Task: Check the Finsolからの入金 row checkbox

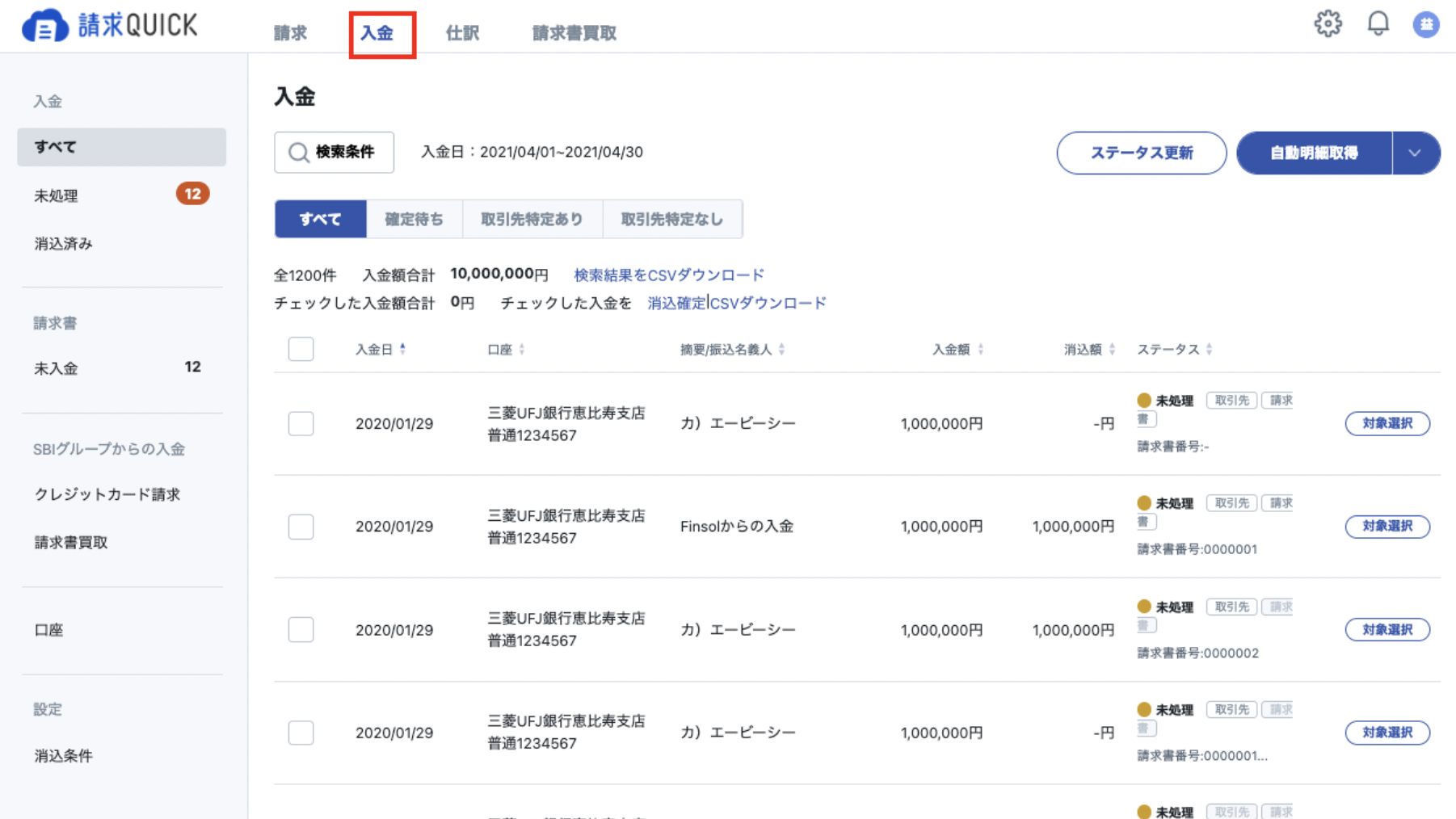Action: [301, 527]
